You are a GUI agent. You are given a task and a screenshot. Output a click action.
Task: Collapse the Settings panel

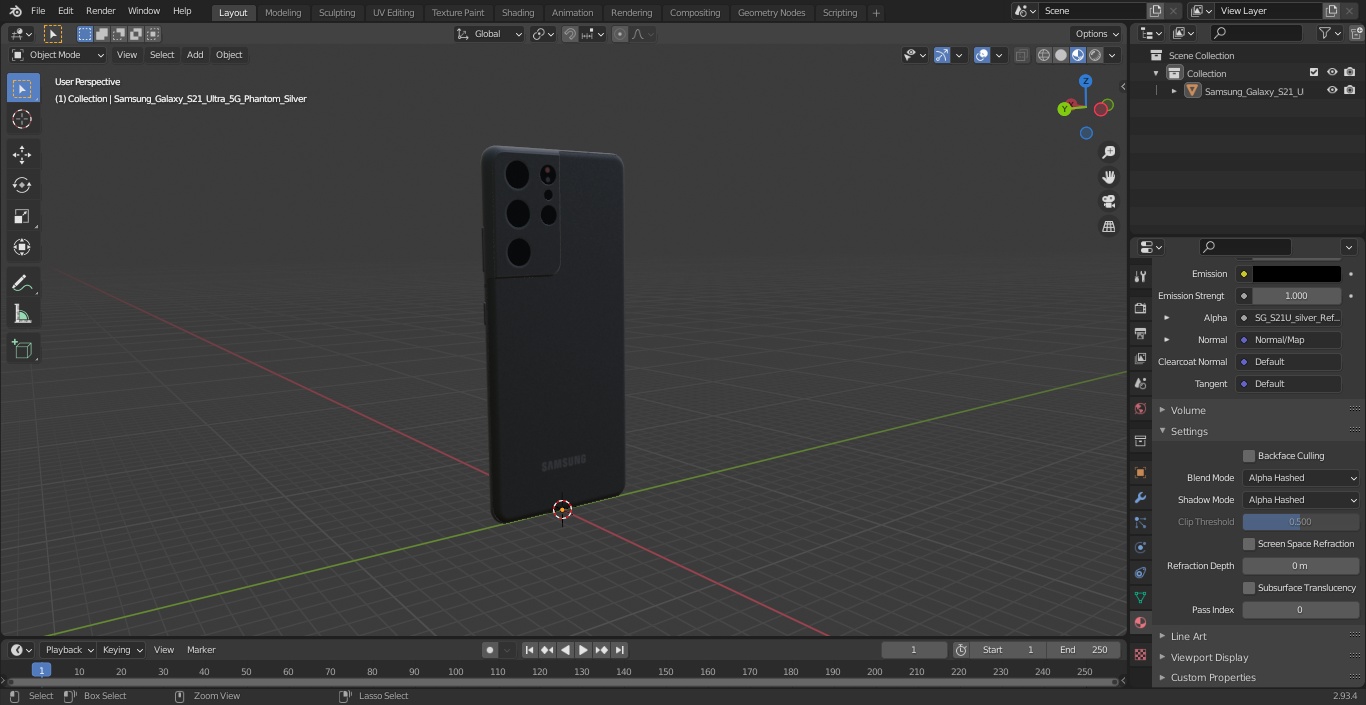pyautogui.click(x=1188, y=431)
